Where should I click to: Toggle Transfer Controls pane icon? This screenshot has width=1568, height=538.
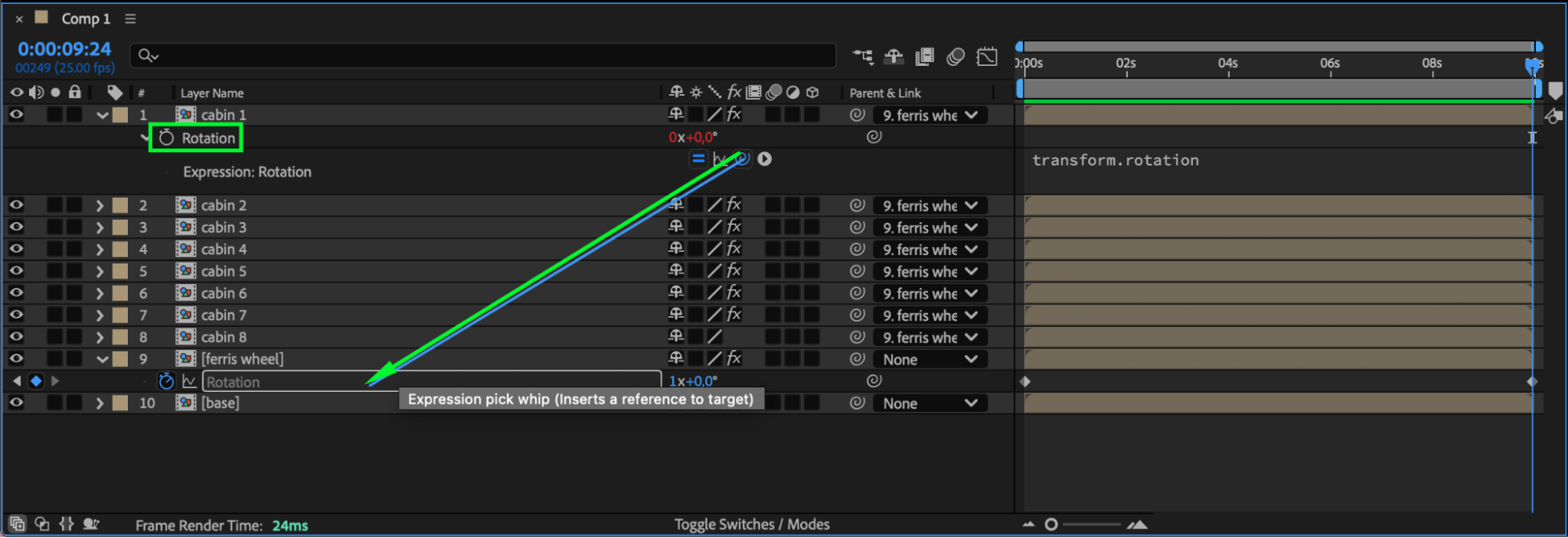(42, 524)
